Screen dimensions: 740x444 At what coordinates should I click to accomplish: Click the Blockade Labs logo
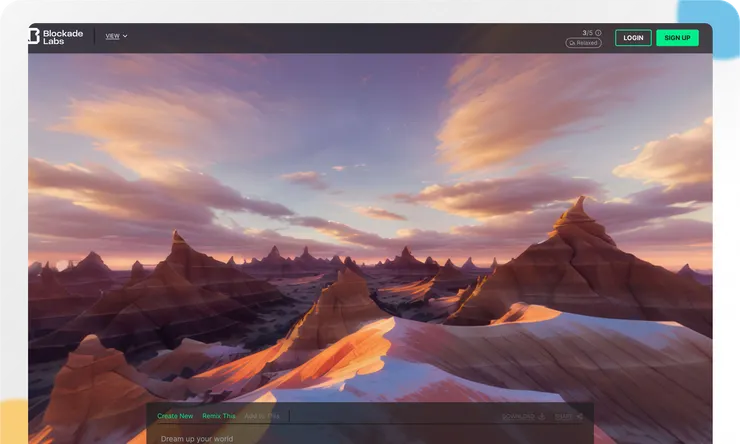(x=56, y=37)
